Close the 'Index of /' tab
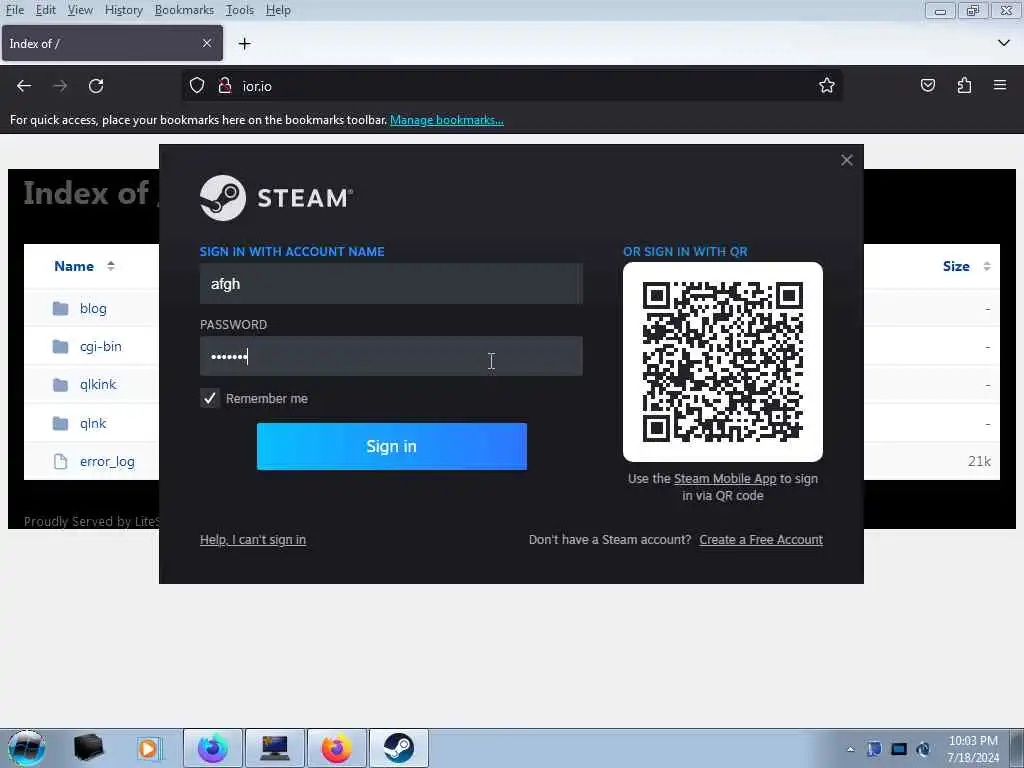The width and height of the screenshot is (1024, 768). pos(207,43)
